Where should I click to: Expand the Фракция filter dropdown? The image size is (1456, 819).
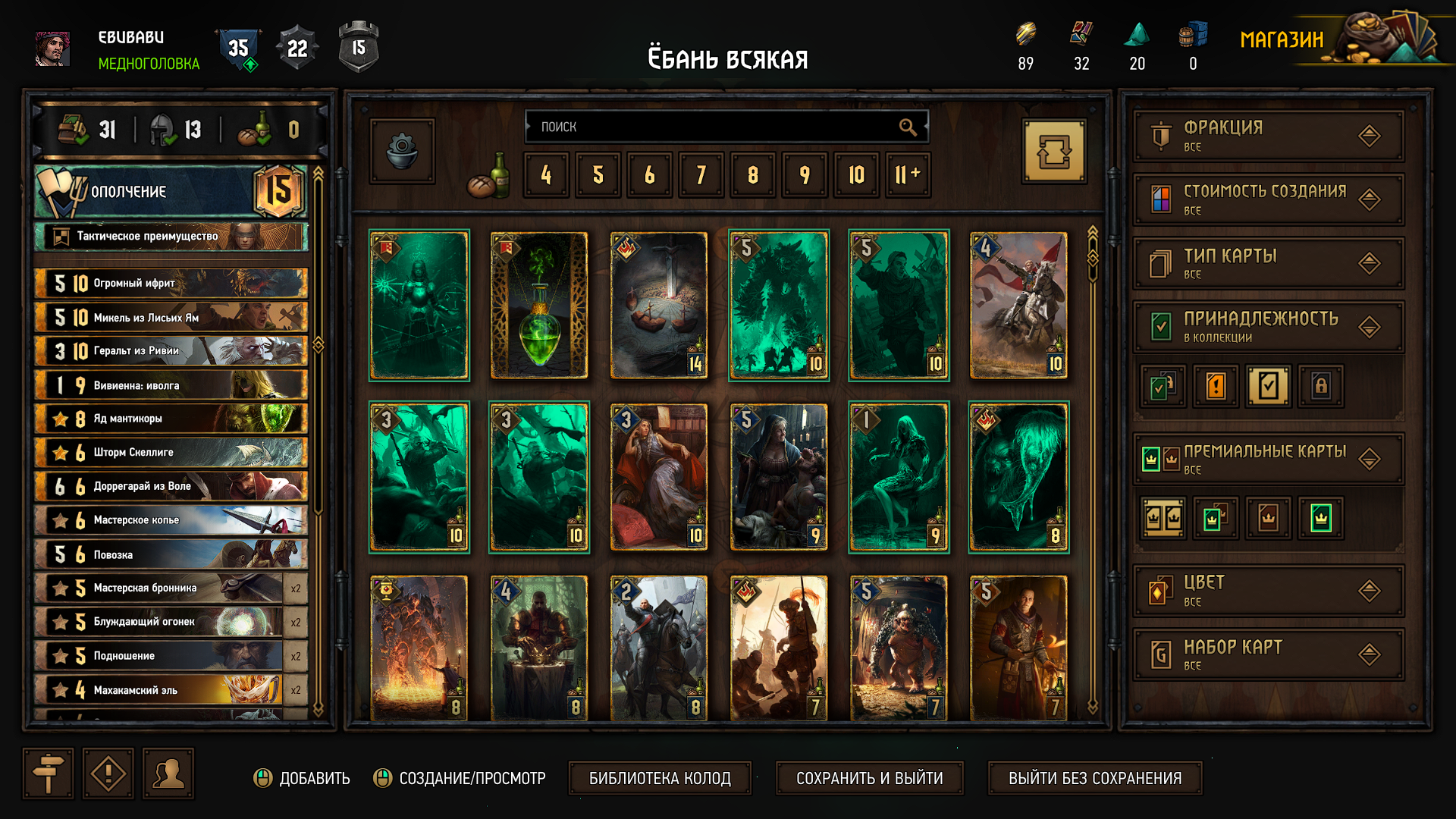[x=1268, y=136]
